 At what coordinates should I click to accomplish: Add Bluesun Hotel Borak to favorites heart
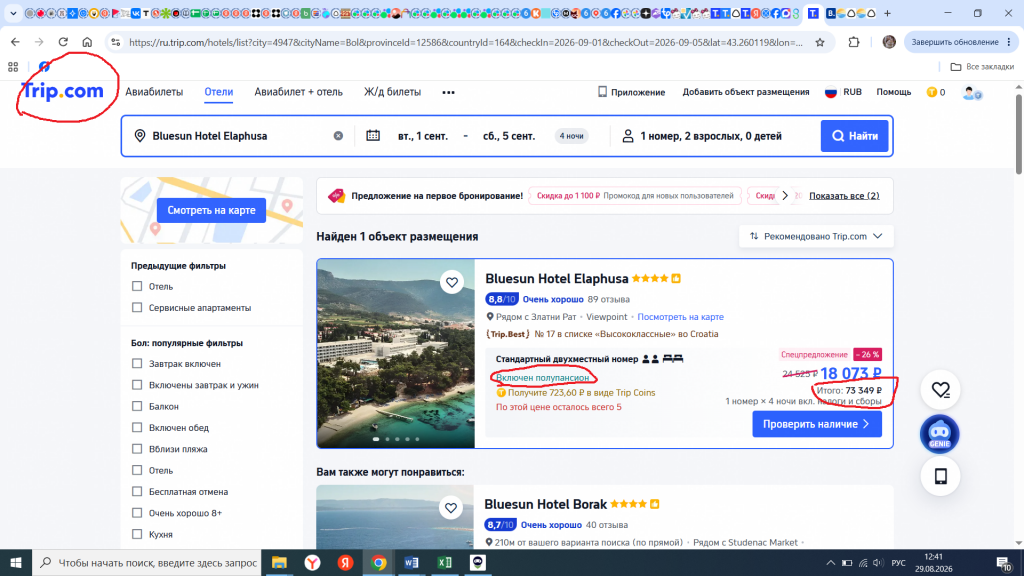451,507
